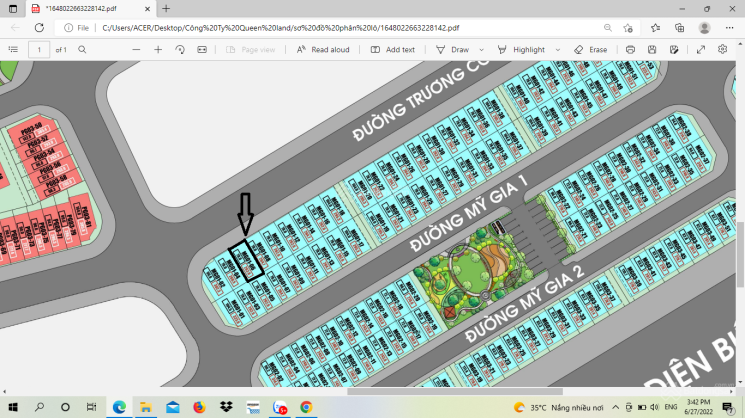Open the table of contents panel
This screenshot has height=418, width=745.
coord(14,49)
